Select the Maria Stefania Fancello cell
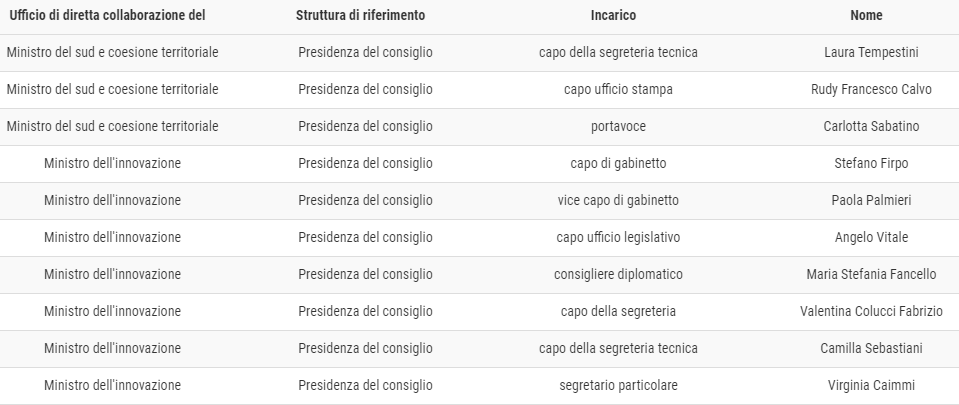 (871, 275)
